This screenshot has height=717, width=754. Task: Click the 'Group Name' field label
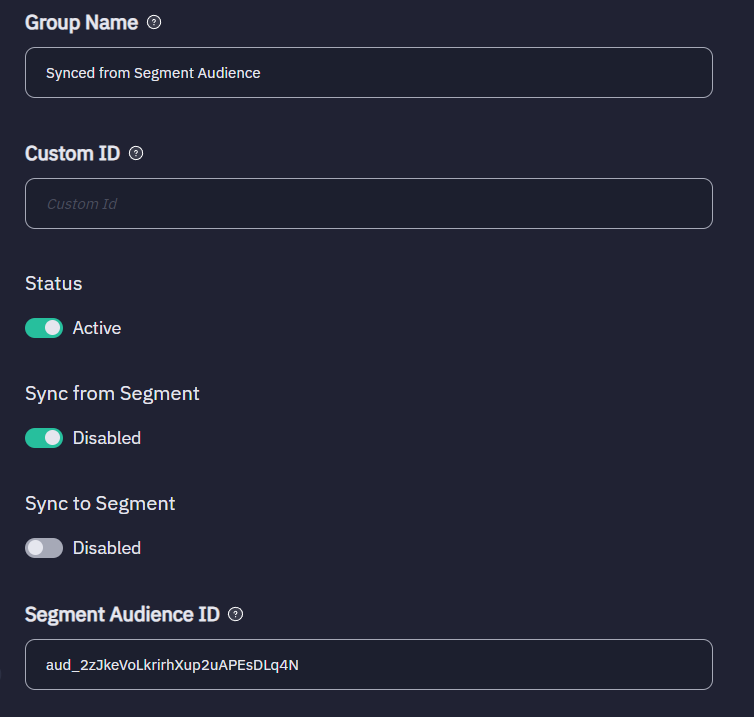pyautogui.click(x=82, y=22)
